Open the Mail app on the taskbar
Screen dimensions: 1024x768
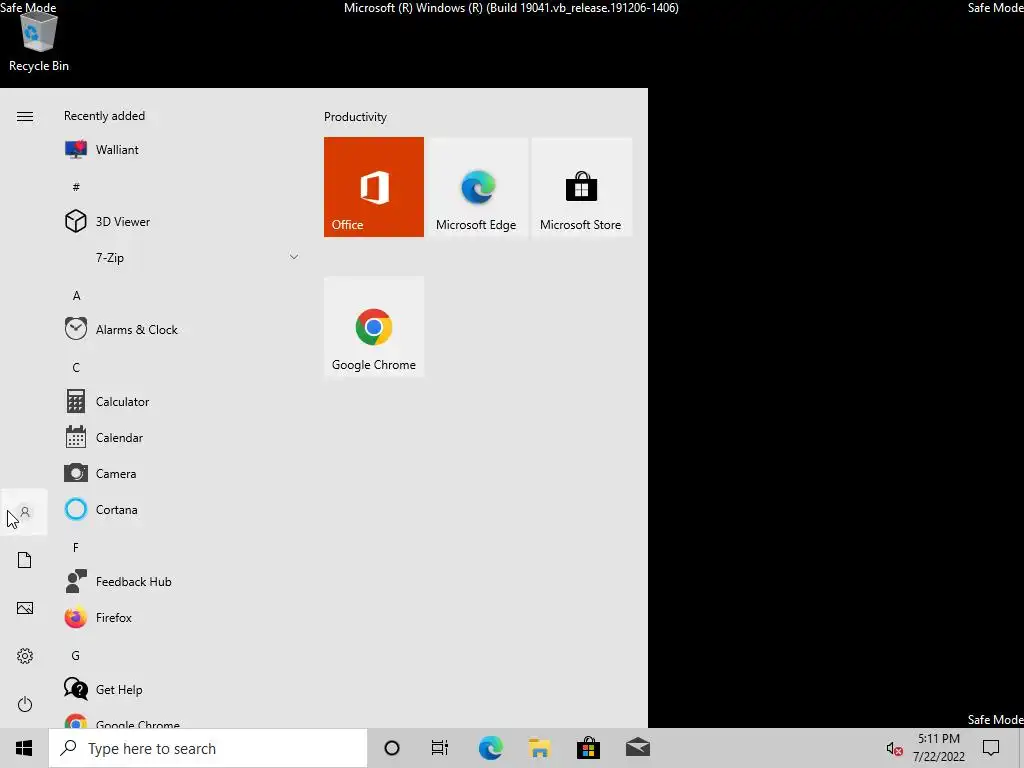pyautogui.click(x=638, y=748)
